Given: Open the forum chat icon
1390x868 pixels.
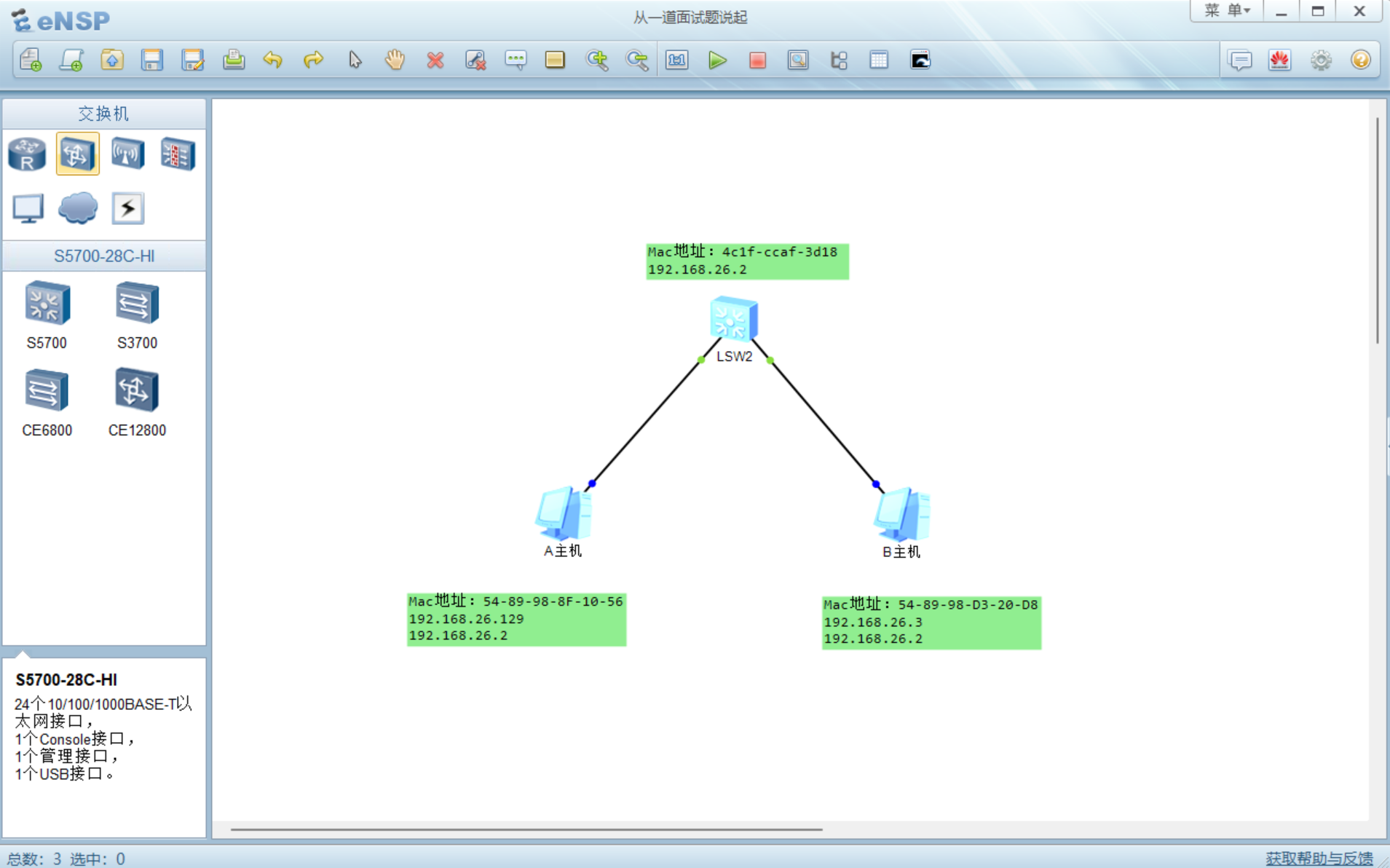Looking at the screenshot, I should (x=1240, y=60).
